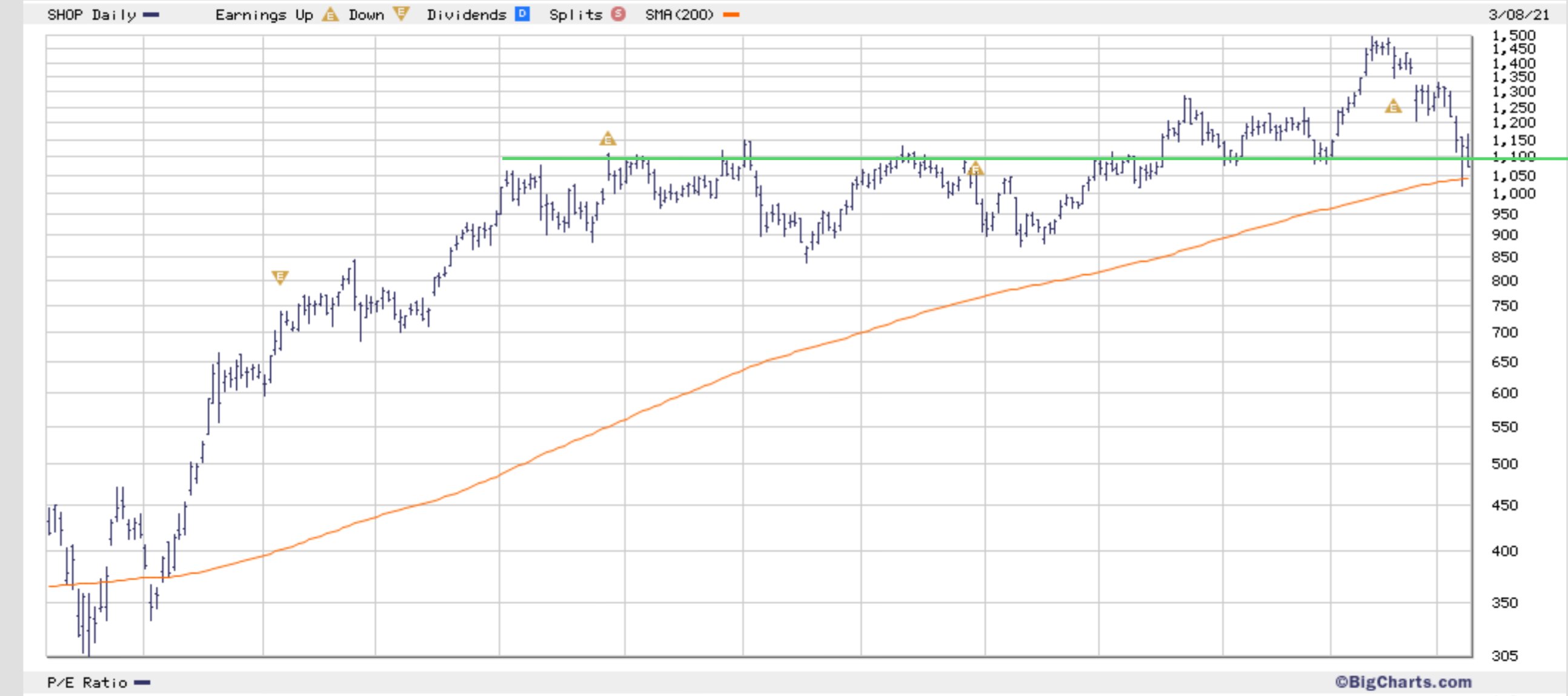The height and width of the screenshot is (696, 1568).
Task: Click the SHOP Daily ticker label
Action: (91, 15)
